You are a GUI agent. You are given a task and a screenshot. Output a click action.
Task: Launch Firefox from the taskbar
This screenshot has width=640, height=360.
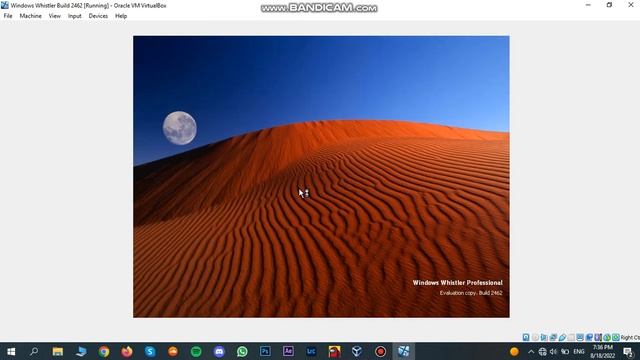(127, 351)
